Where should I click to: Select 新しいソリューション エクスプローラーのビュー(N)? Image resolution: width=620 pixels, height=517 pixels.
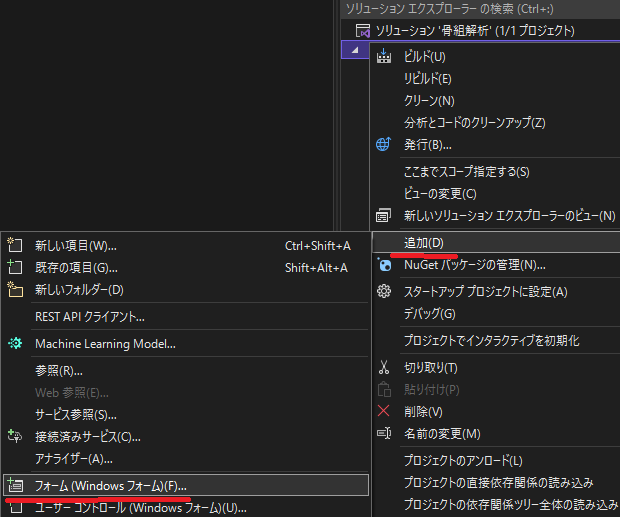point(510,216)
